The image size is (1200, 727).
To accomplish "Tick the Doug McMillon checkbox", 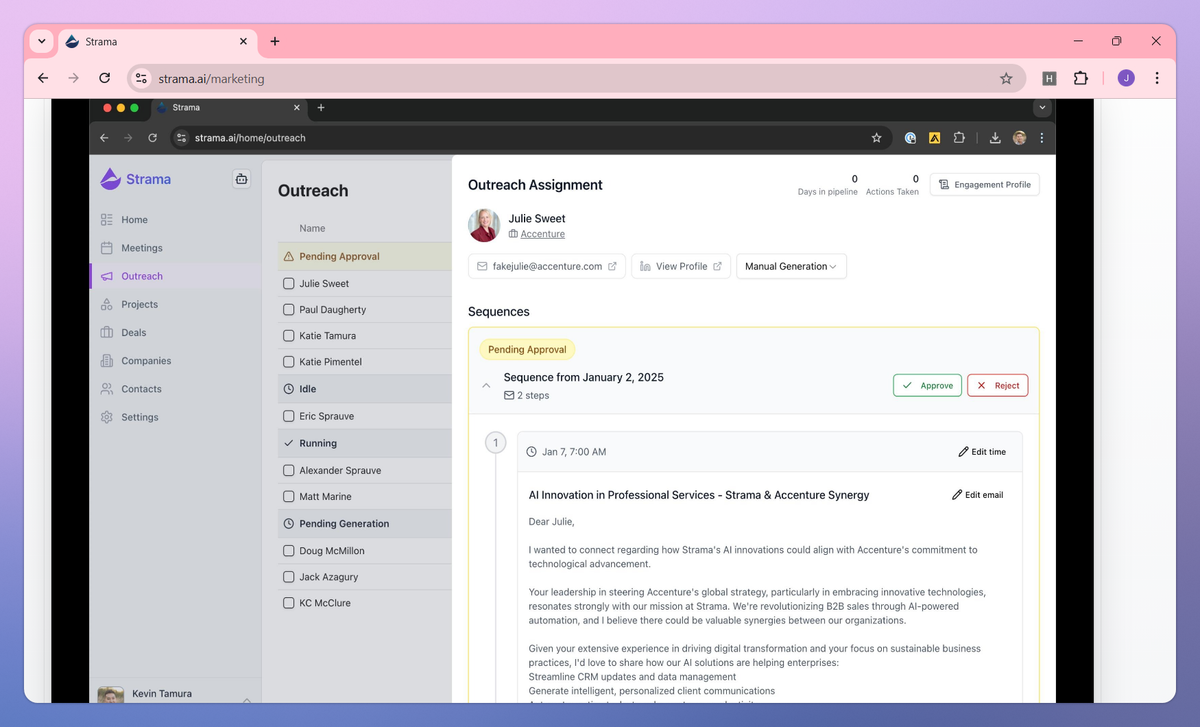I will click(x=289, y=551).
